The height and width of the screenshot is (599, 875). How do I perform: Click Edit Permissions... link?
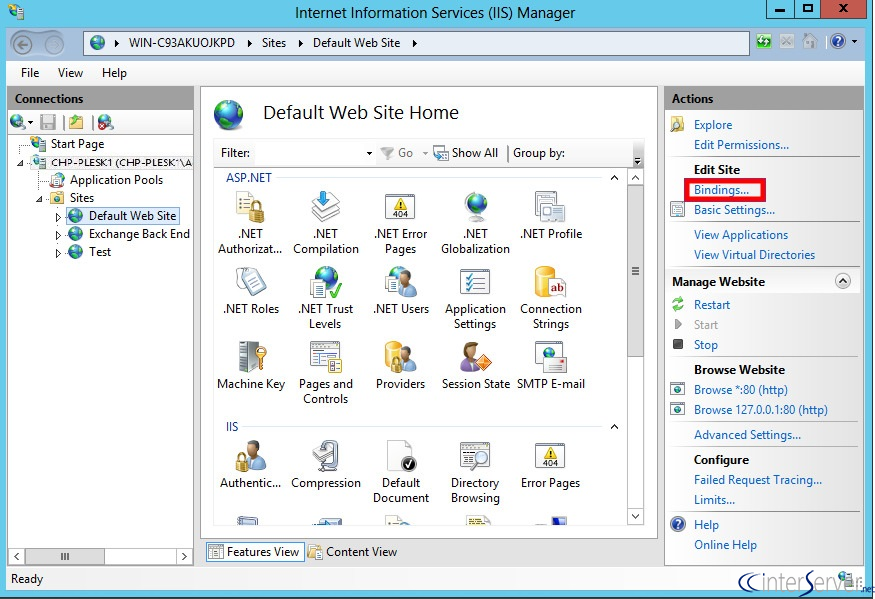[741, 145]
